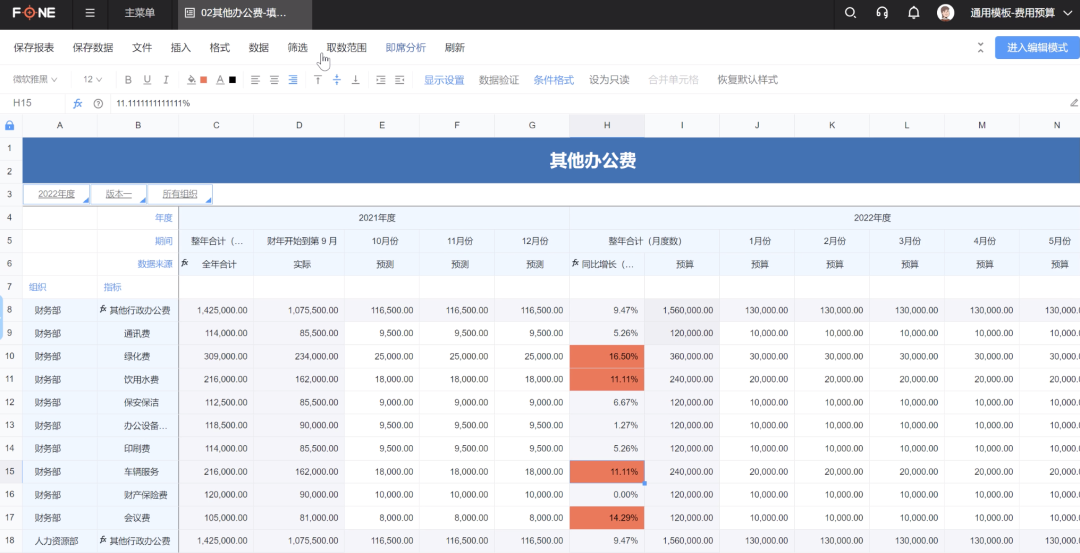Click the 保存报表 button
Viewport: 1080px width, 553px height.
(34, 48)
